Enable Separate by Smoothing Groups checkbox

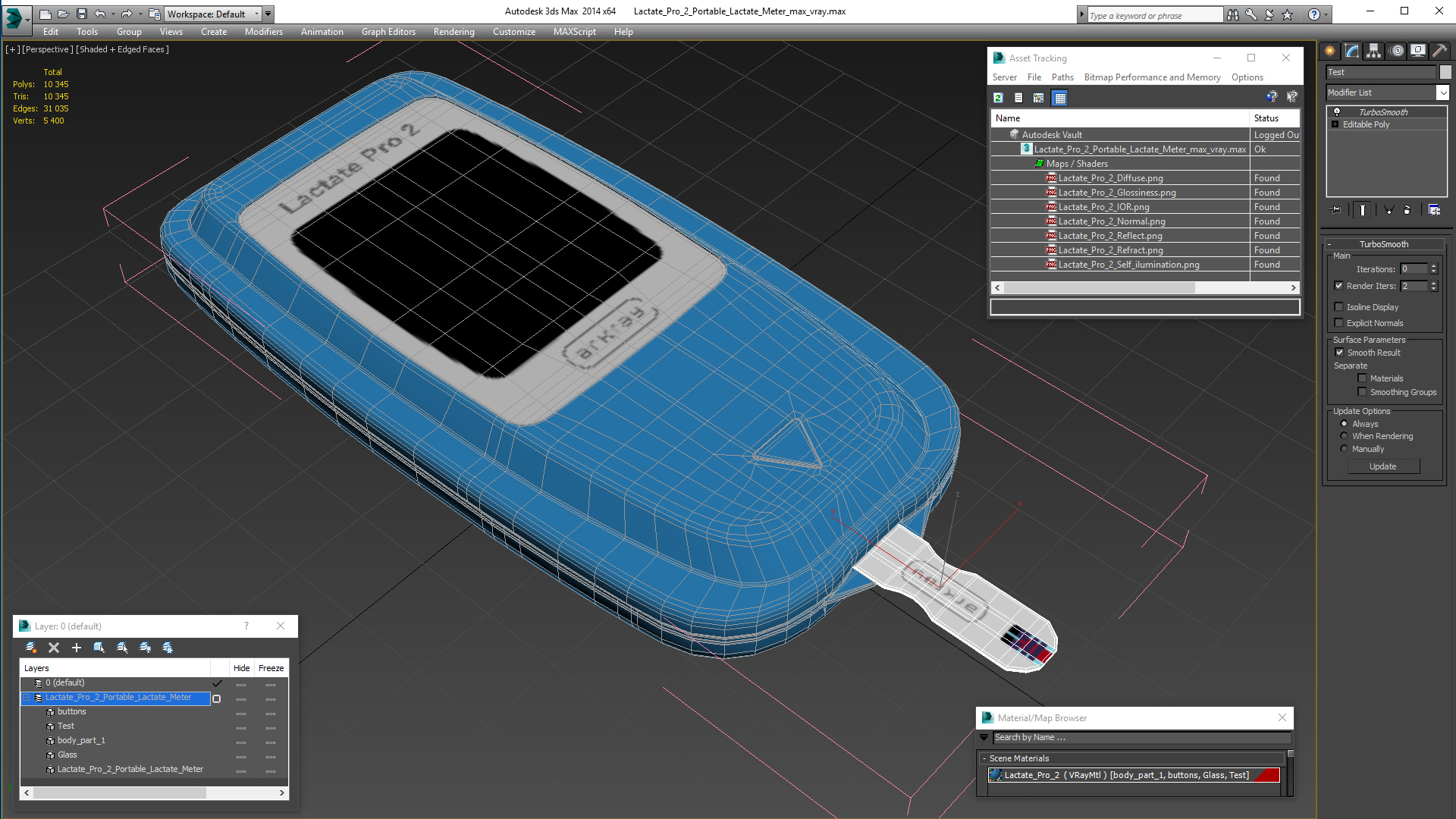tap(1363, 392)
